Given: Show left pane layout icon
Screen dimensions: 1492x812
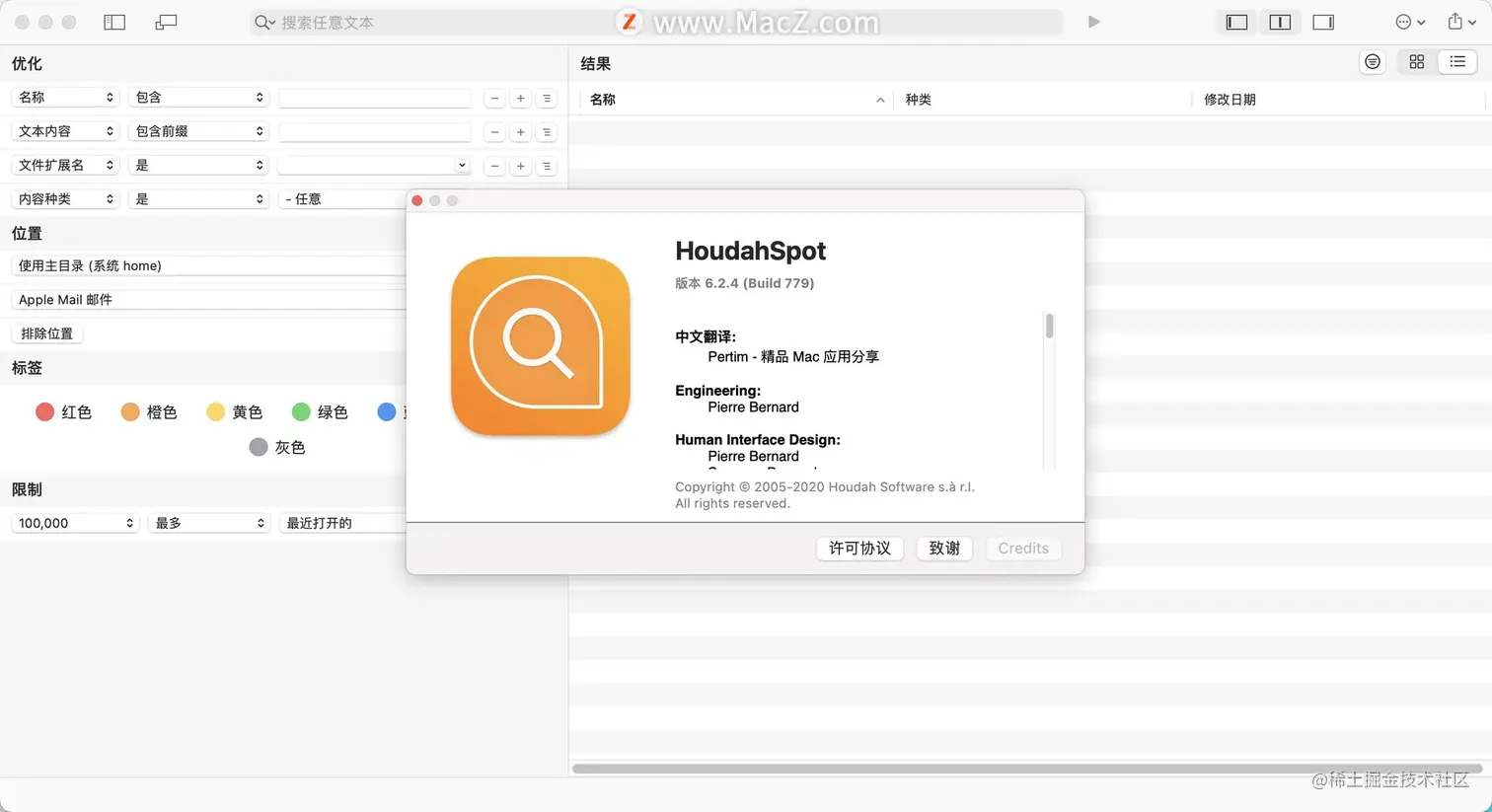Looking at the screenshot, I should [x=1236, y=22].
